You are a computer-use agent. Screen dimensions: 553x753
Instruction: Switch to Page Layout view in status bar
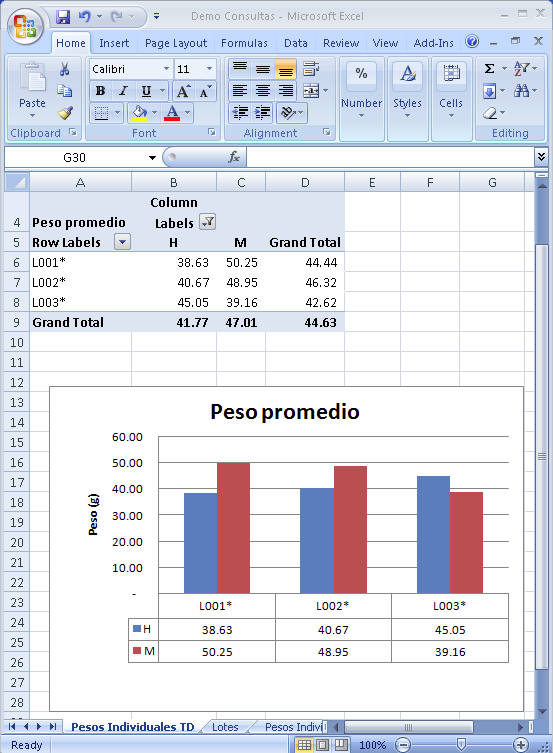323,745
